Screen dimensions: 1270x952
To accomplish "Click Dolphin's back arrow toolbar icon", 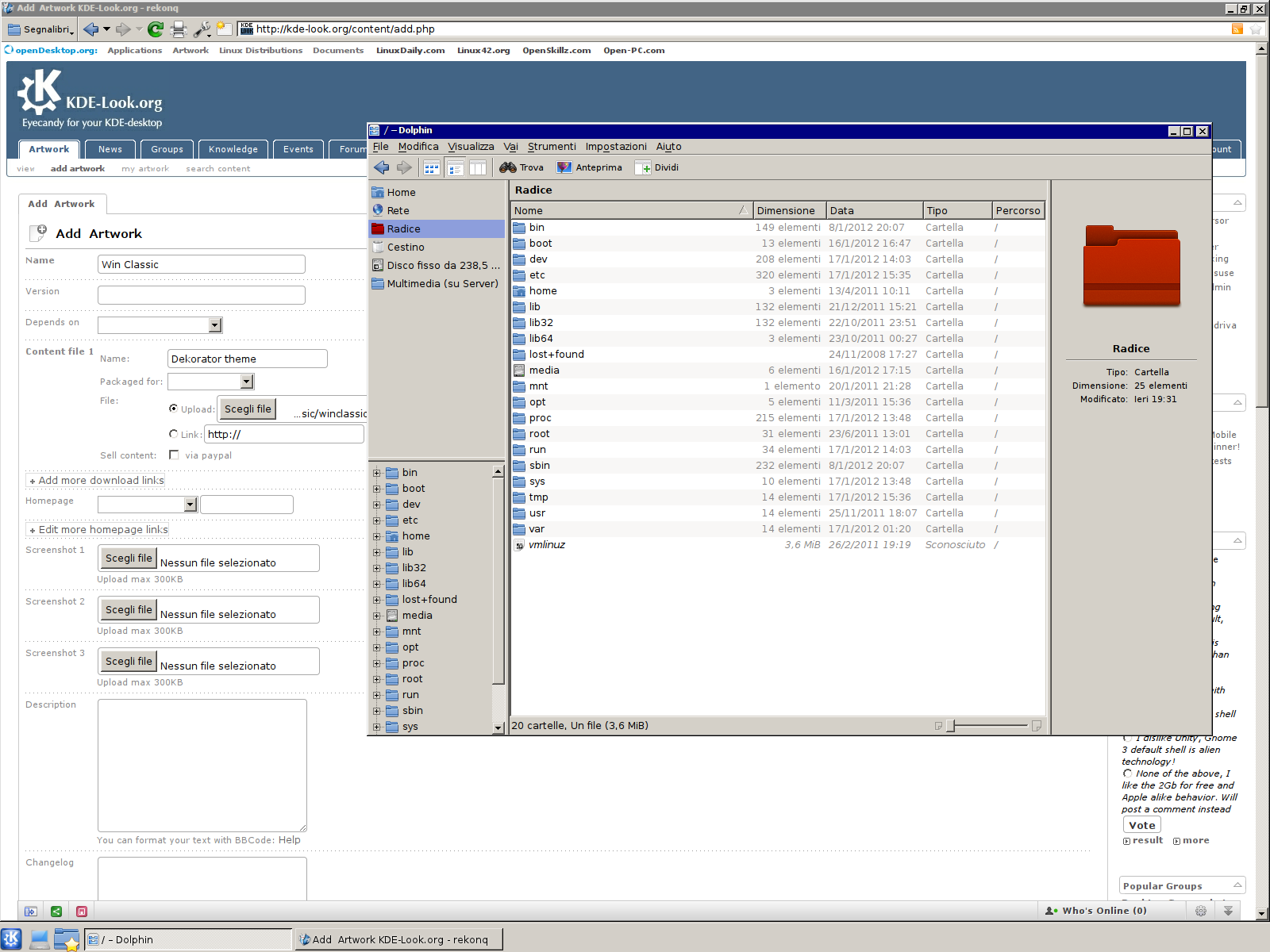I will tap(382, 167).
